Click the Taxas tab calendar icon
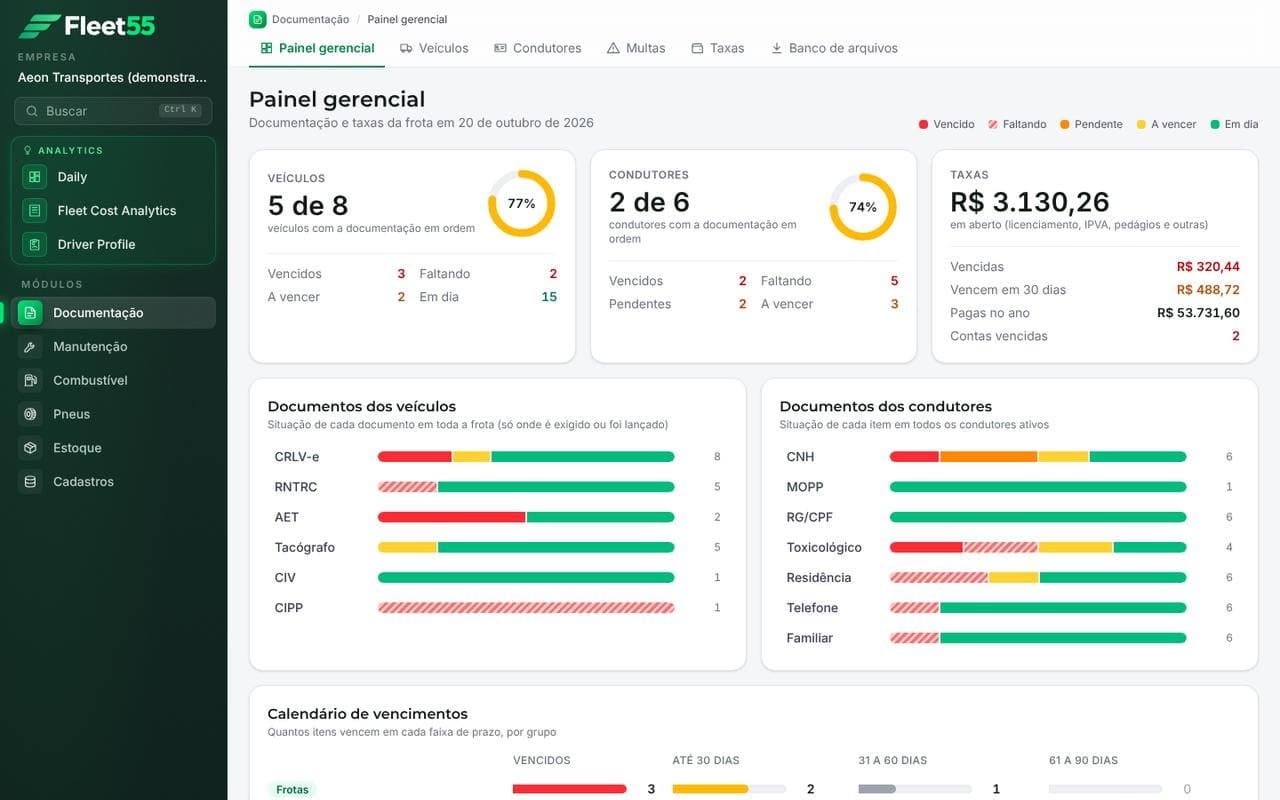 click(697, 48)
